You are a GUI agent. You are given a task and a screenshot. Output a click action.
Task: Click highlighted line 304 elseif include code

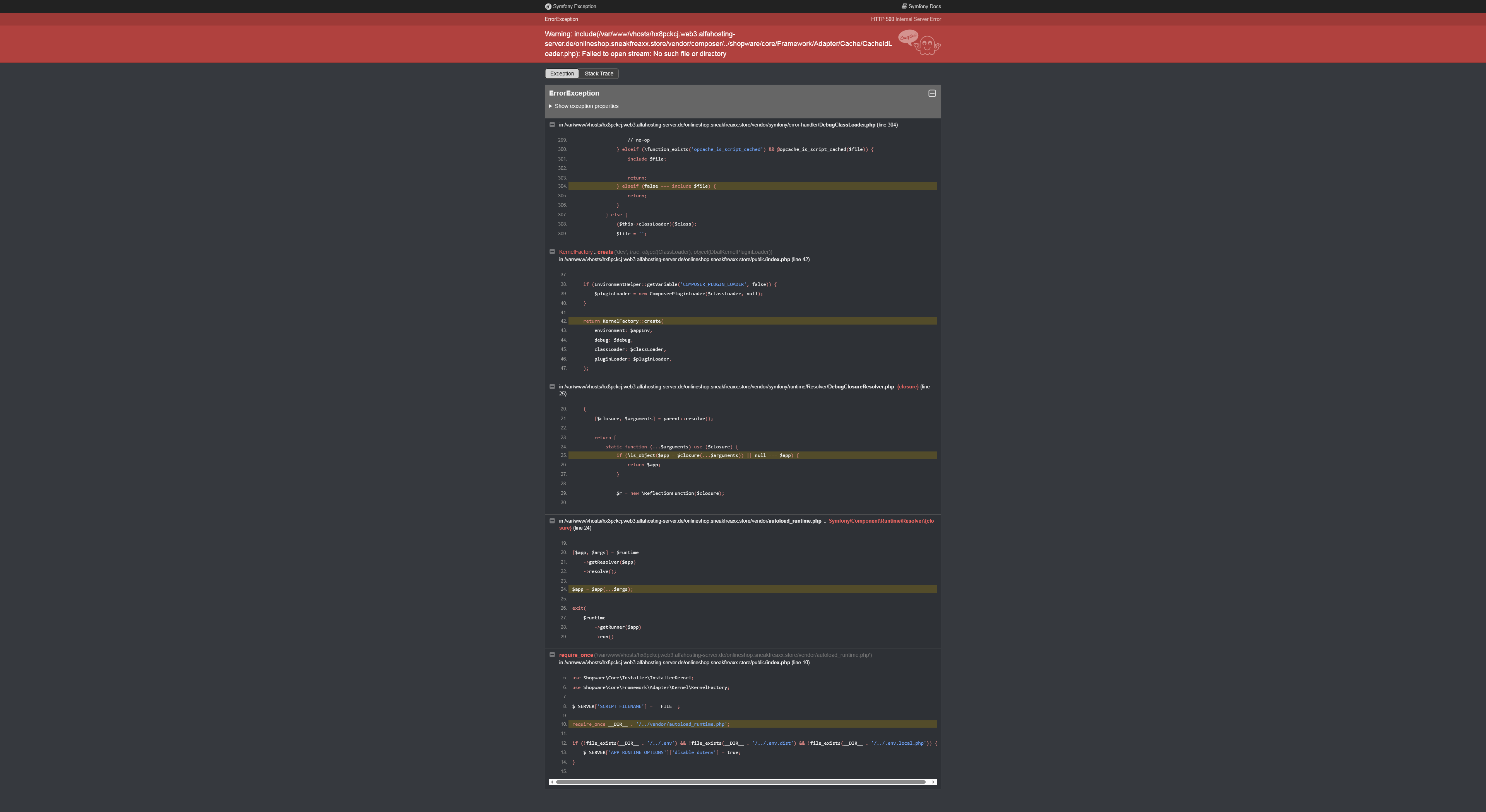(666, 186)
